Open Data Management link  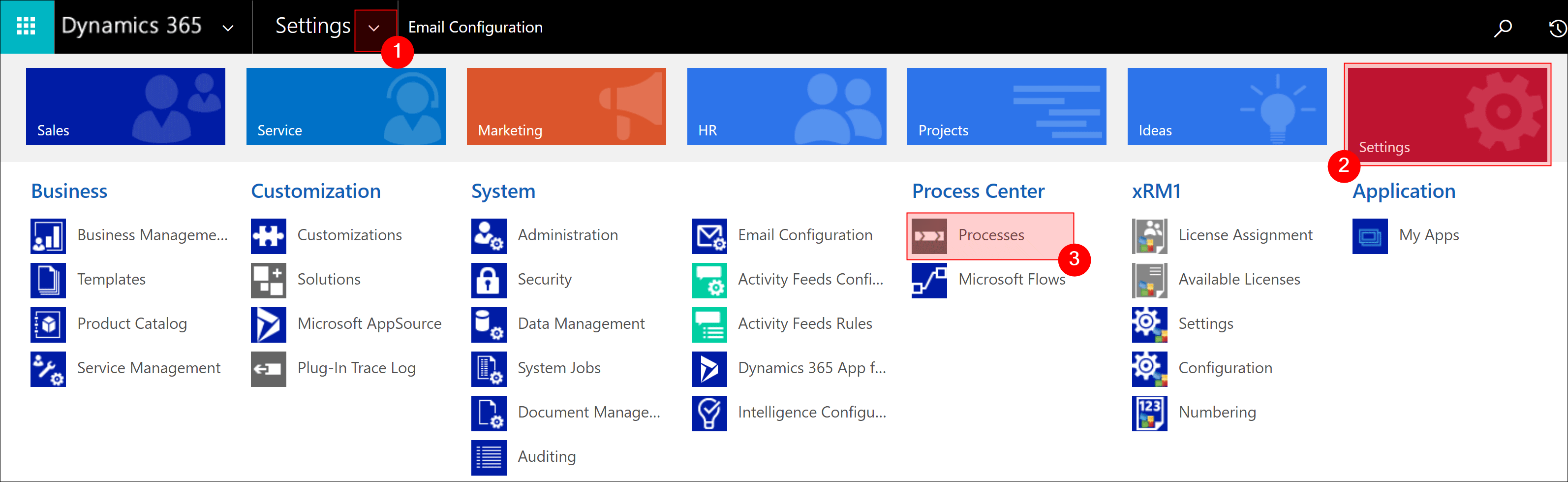(x=582, y=324)
